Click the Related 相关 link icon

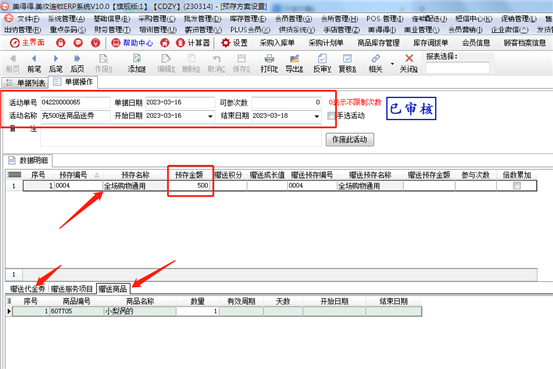pos(376,59)
